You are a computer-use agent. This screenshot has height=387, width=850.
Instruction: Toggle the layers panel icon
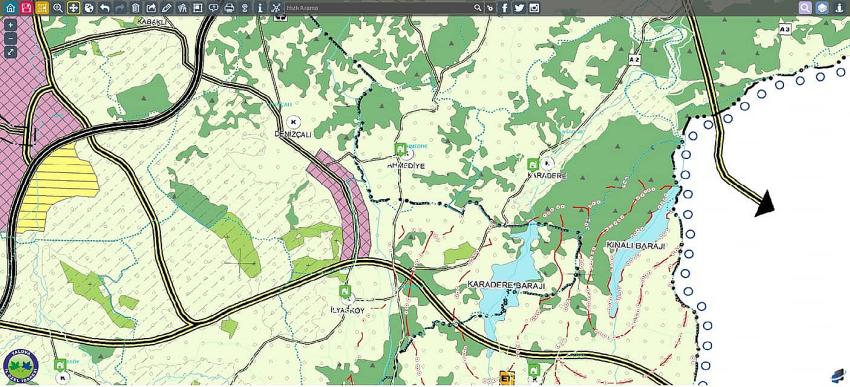coord(822,8)
